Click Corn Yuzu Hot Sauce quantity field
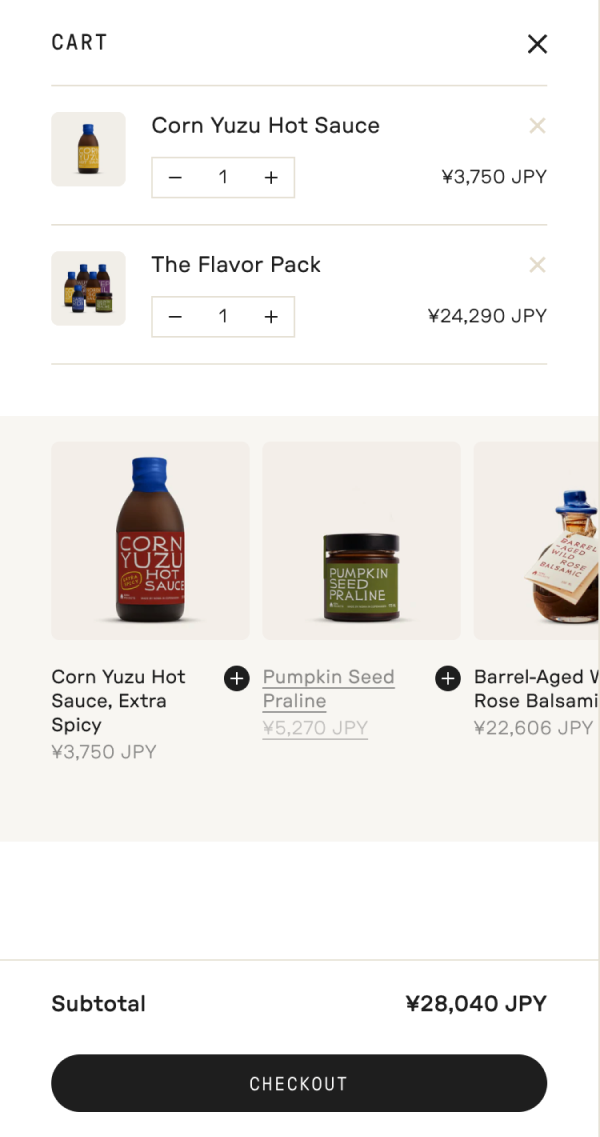Viewport: 600px width, 1137px height. [223, 178]
